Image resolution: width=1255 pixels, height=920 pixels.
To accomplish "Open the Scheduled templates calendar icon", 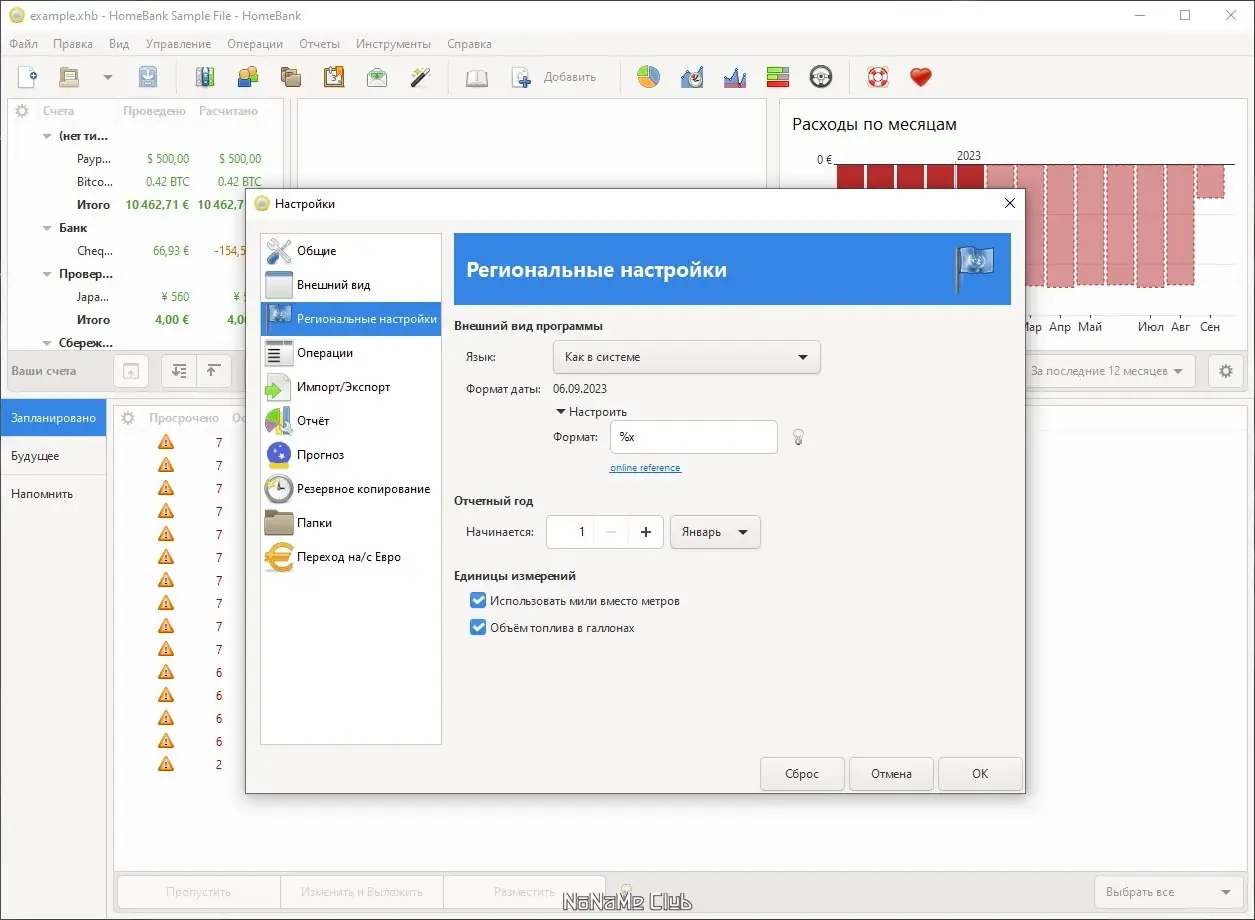I will click(x=334, y=77).
